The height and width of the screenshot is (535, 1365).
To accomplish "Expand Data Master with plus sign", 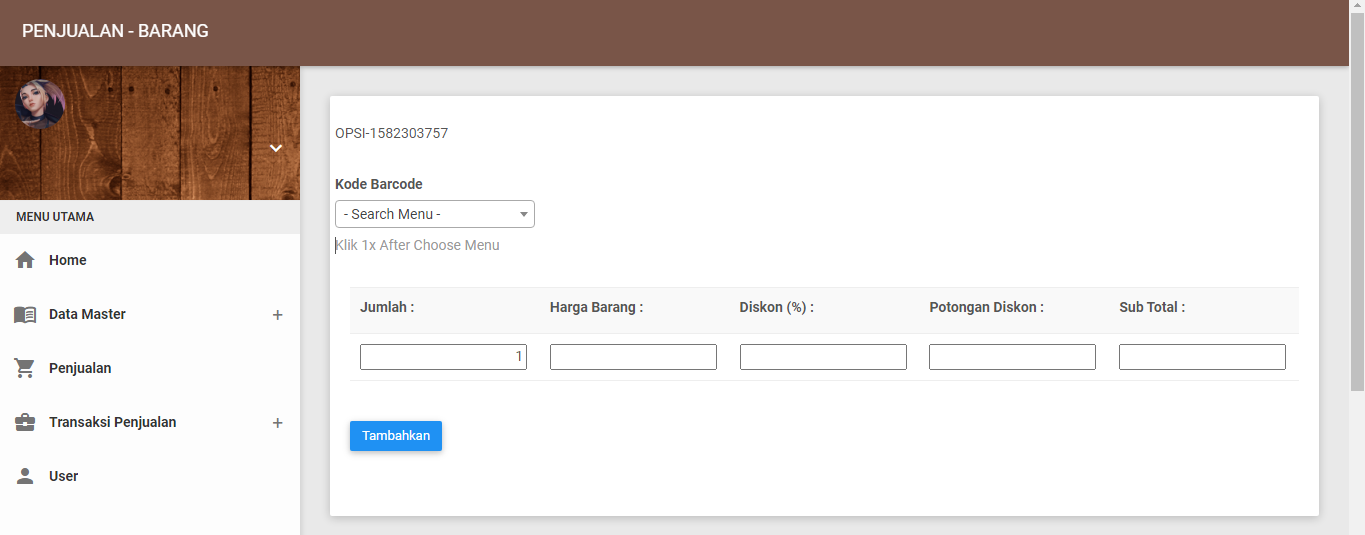I will [x=278, y=315].
